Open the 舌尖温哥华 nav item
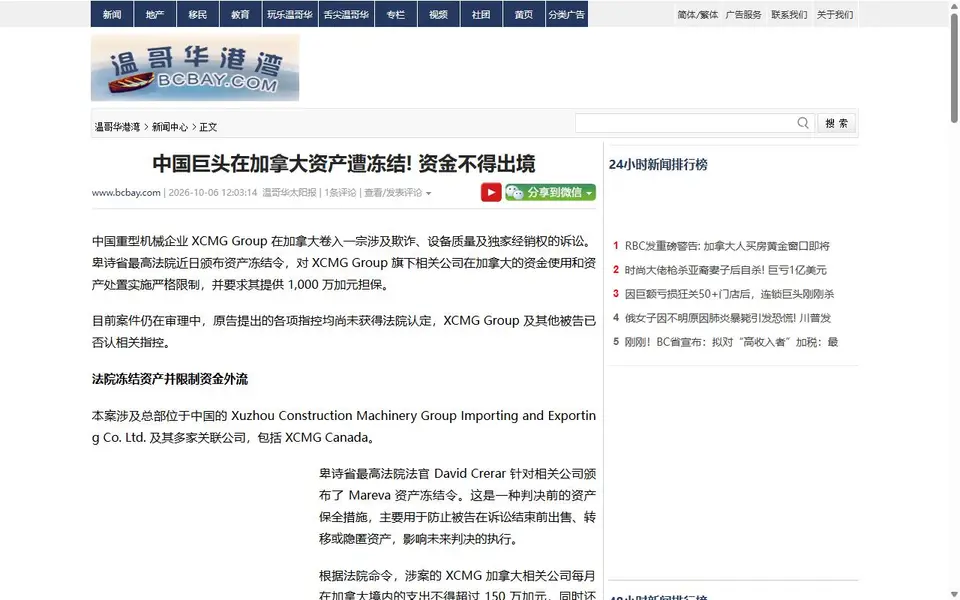 pos(347,14)
